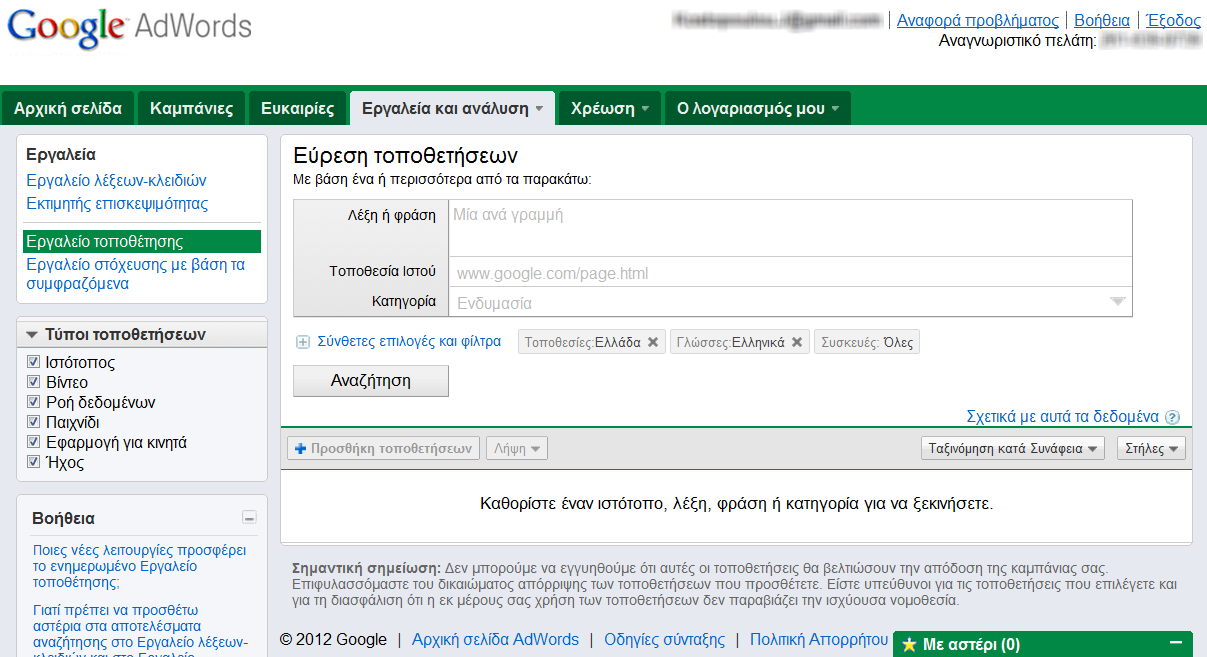Viewport: 1207px width, 657px height.
Task: Open the Λήψη dropdown
Action: coord(517,449)
